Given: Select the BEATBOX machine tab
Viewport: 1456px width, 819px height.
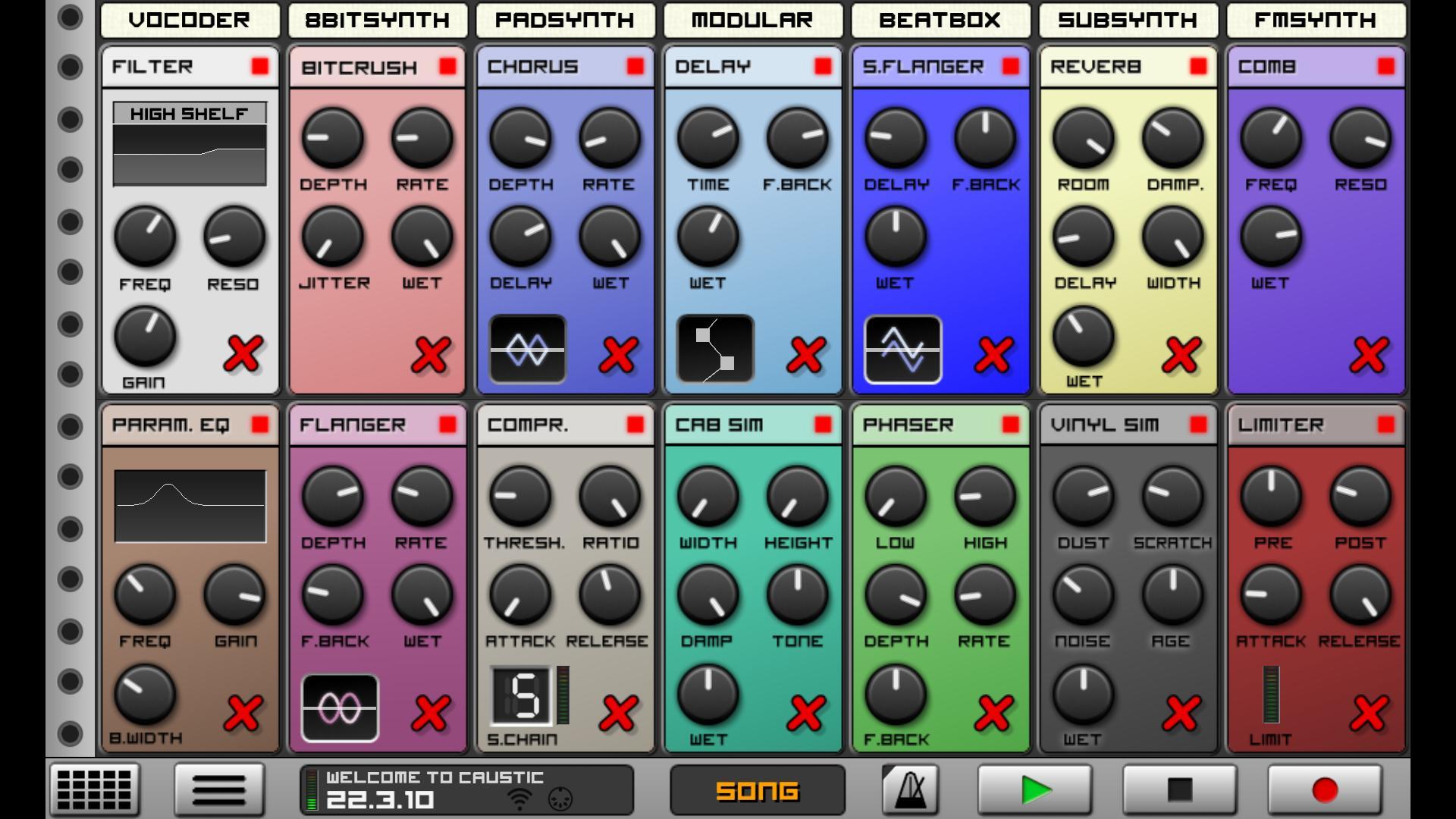Looking at the screenshot, I should pos(940,20).
